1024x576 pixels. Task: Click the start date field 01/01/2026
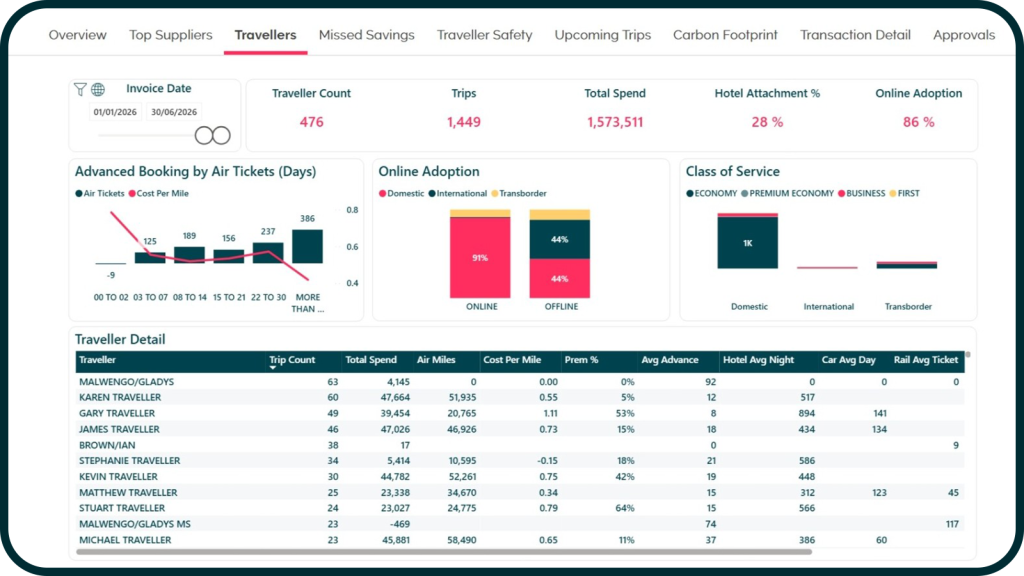click(115, 112)
